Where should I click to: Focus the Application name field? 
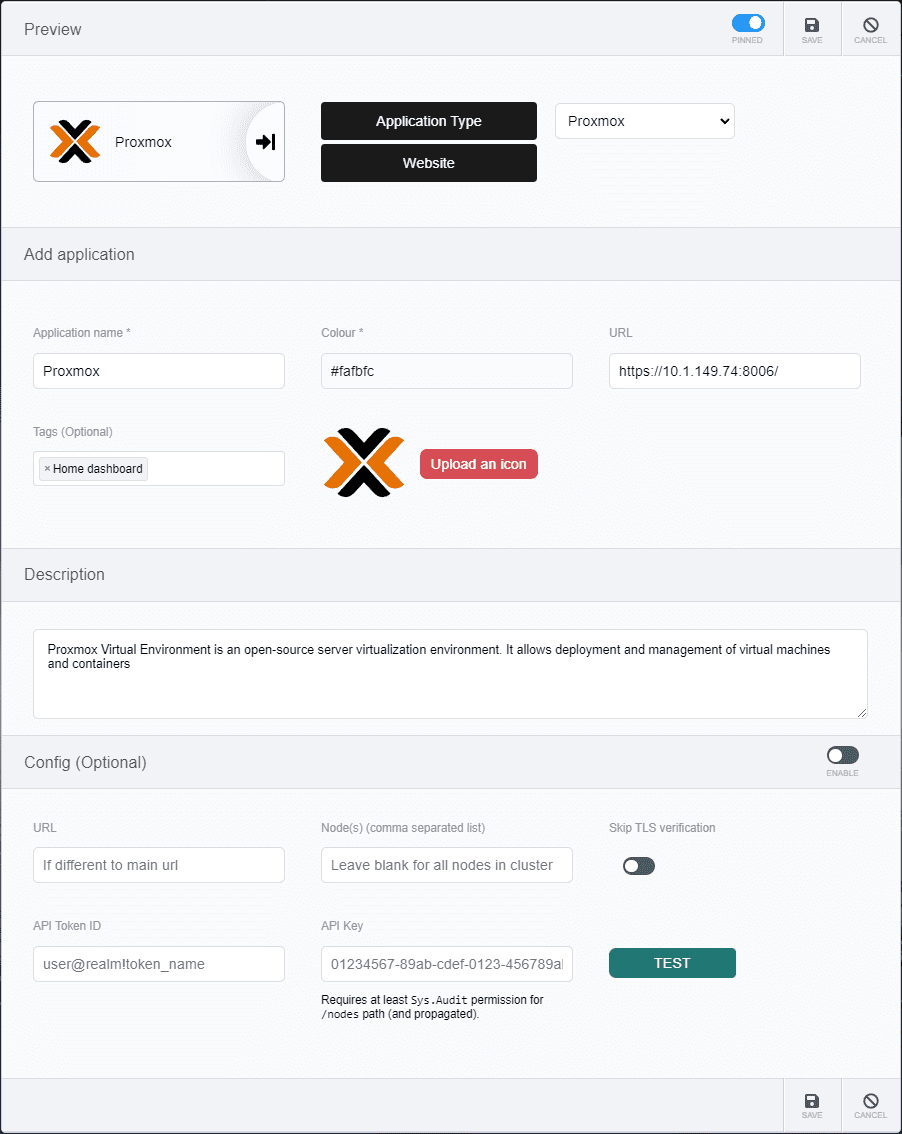tap(158, 371)
